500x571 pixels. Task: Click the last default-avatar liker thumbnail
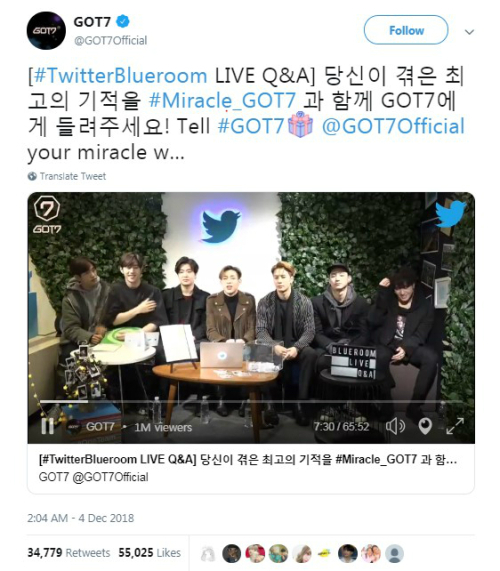click(394, 554)
